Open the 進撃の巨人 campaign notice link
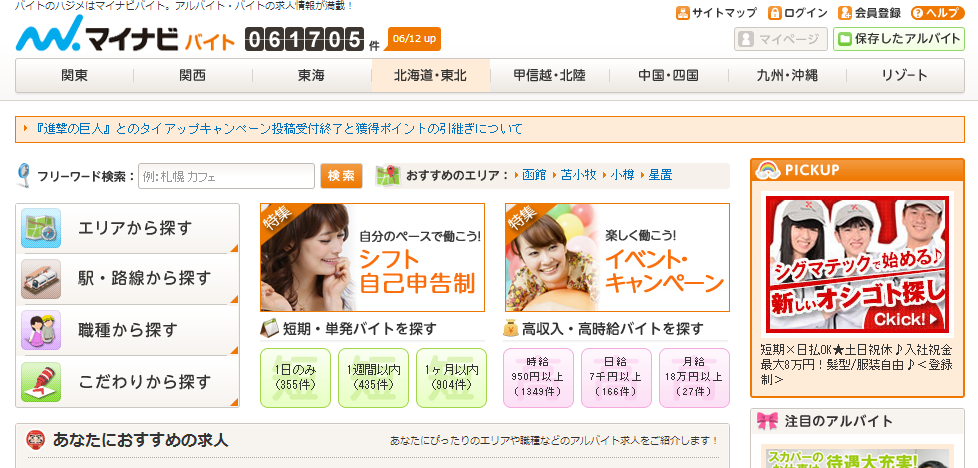Viewport: 978px width, 468px height. click(279, 129)
